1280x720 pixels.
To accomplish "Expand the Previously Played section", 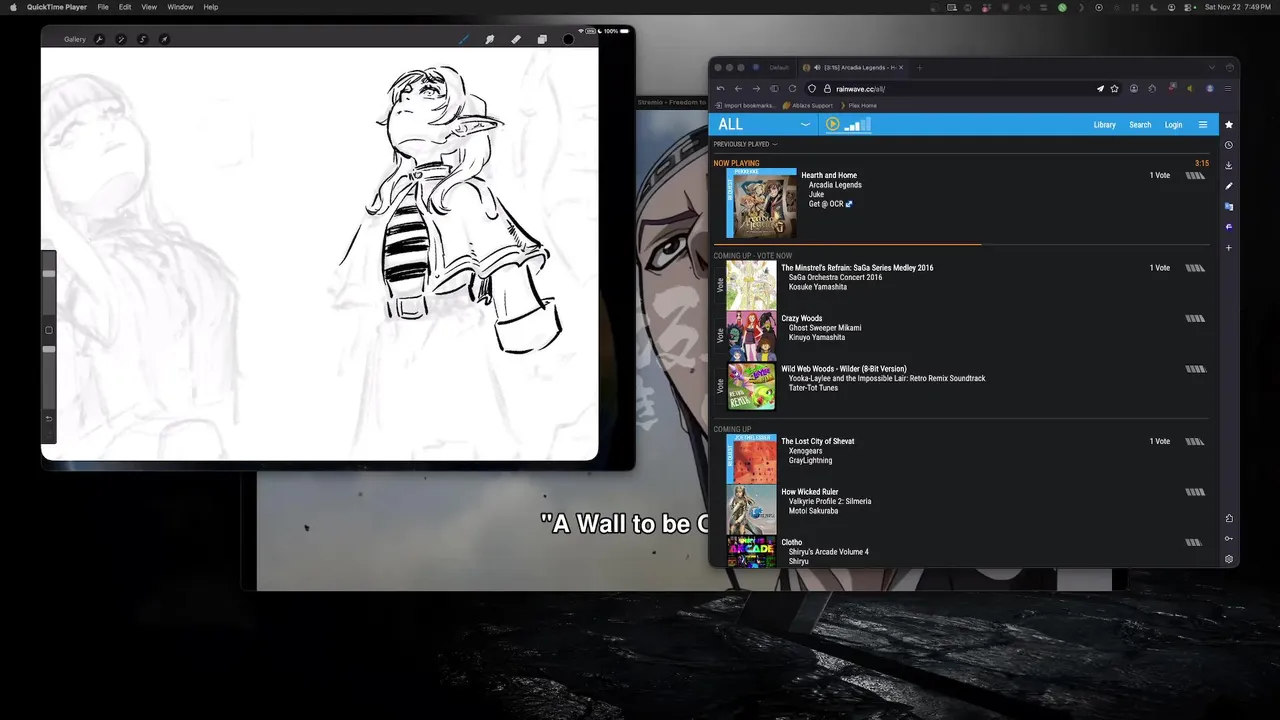I will [745, 144].
